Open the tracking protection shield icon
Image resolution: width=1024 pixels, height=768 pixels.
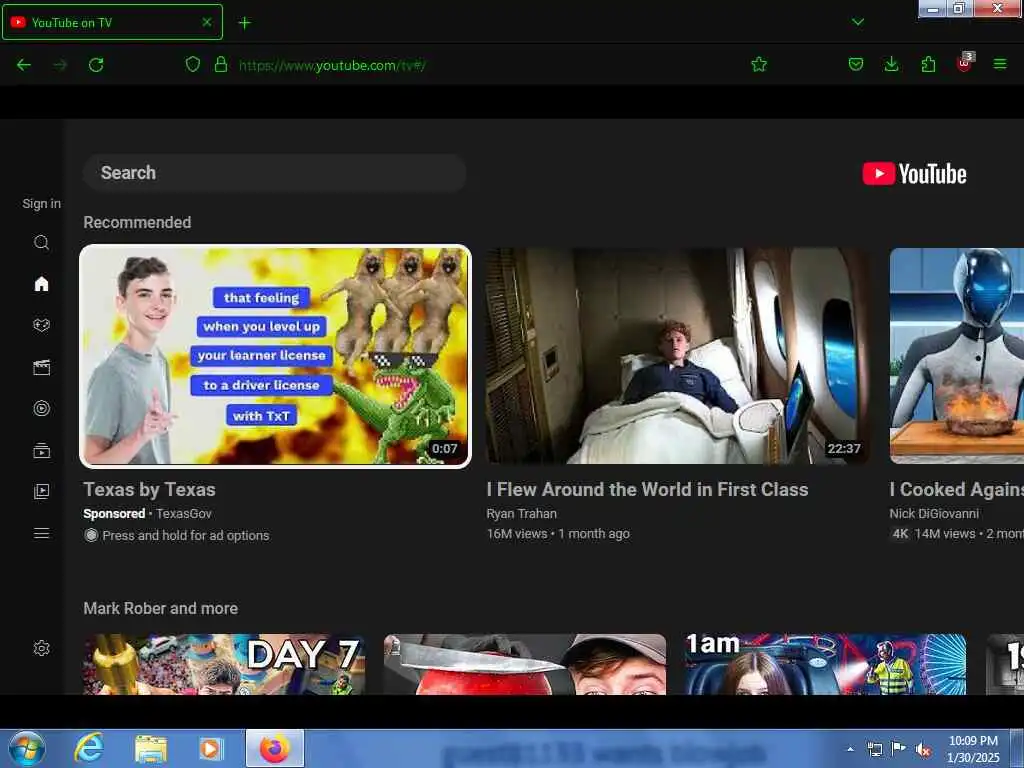[x=193, y=64]
